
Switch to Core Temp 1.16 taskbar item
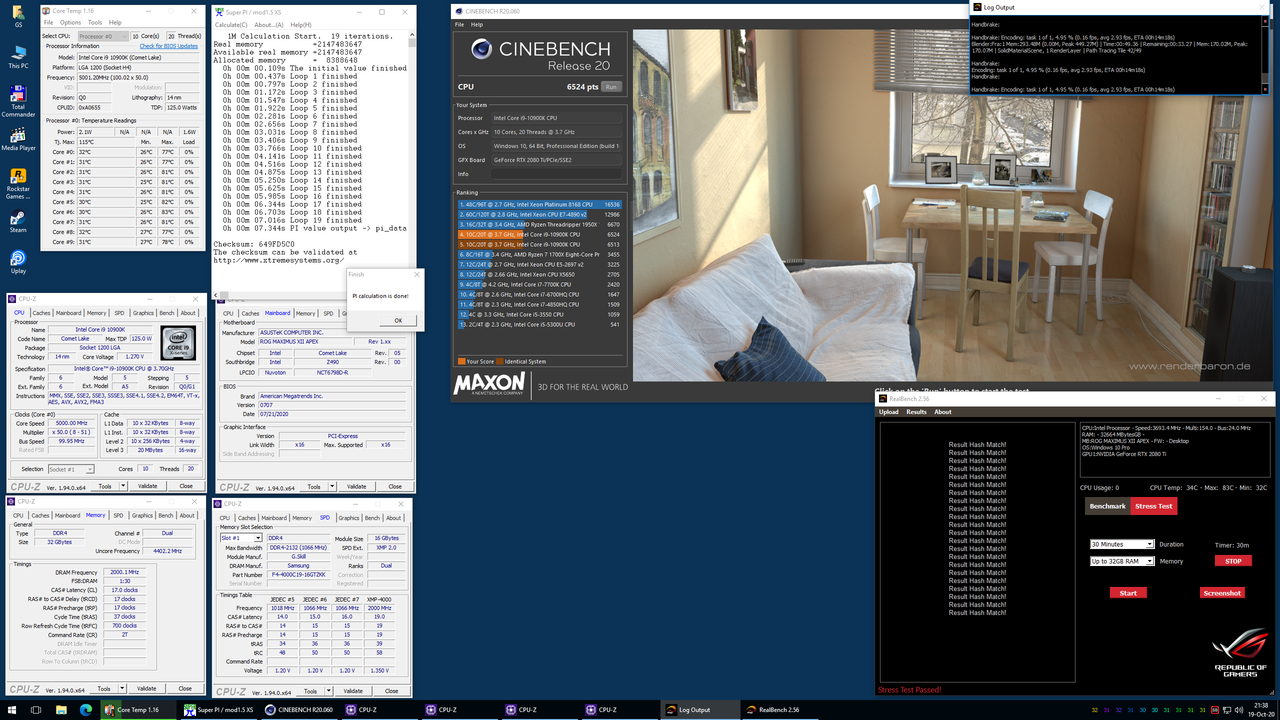[139, 710]
